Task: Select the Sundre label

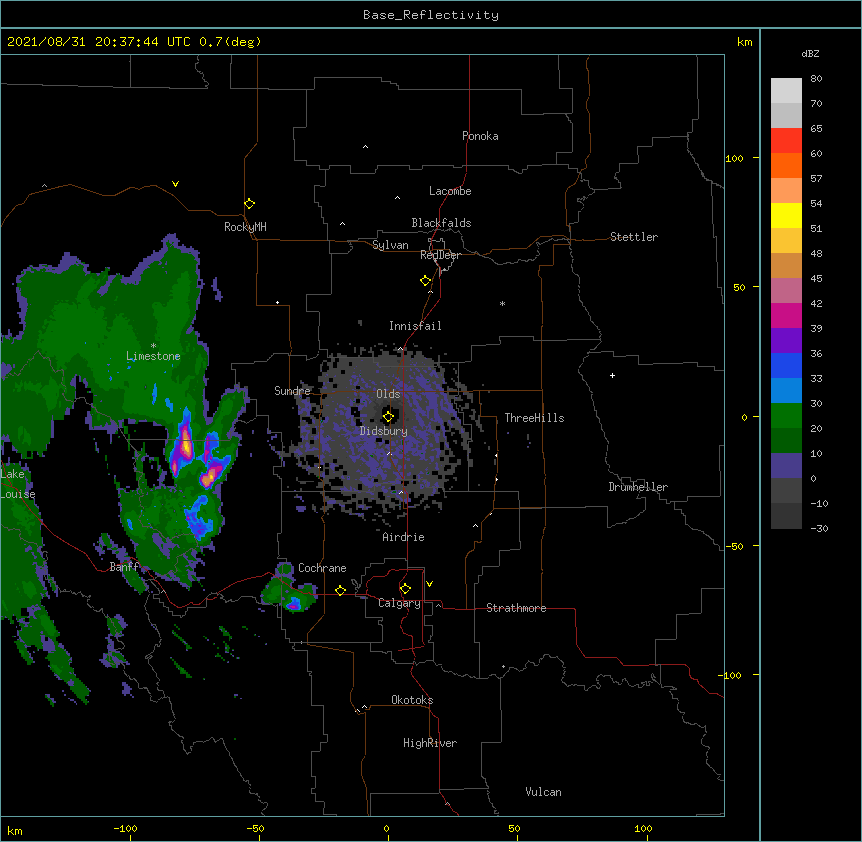Action: [x=292, y=391]
